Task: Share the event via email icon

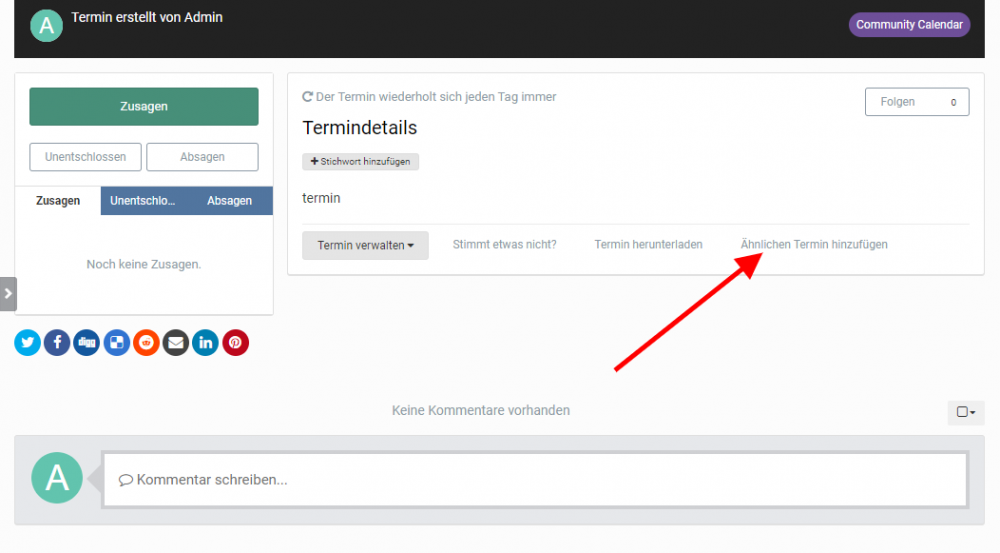Action: pos(176,343)
